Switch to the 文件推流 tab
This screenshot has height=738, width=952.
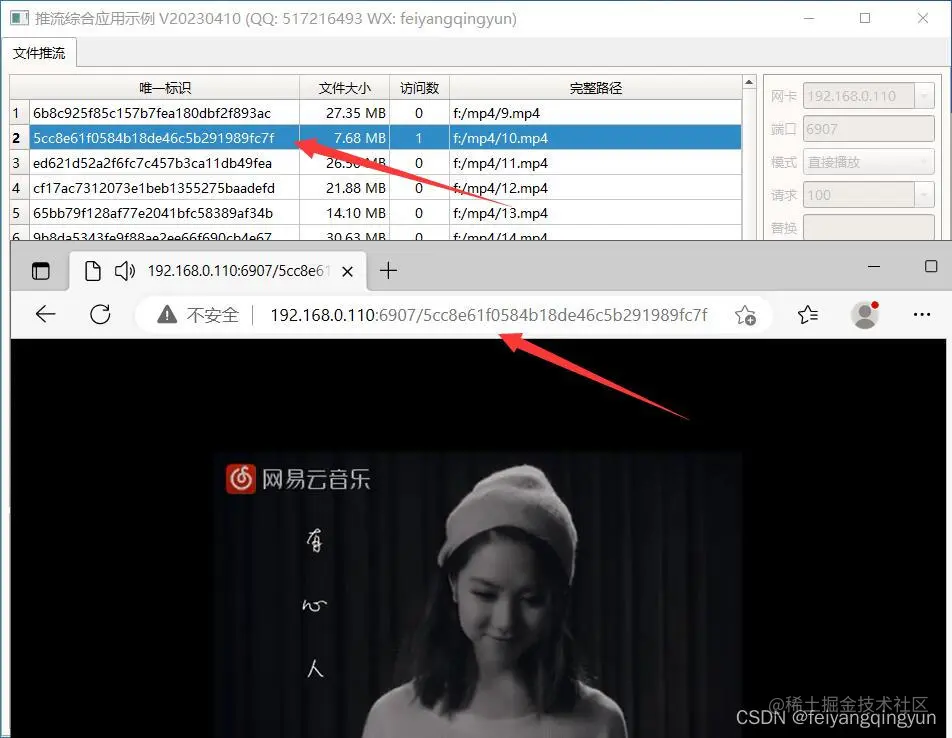tap(39, 53)
